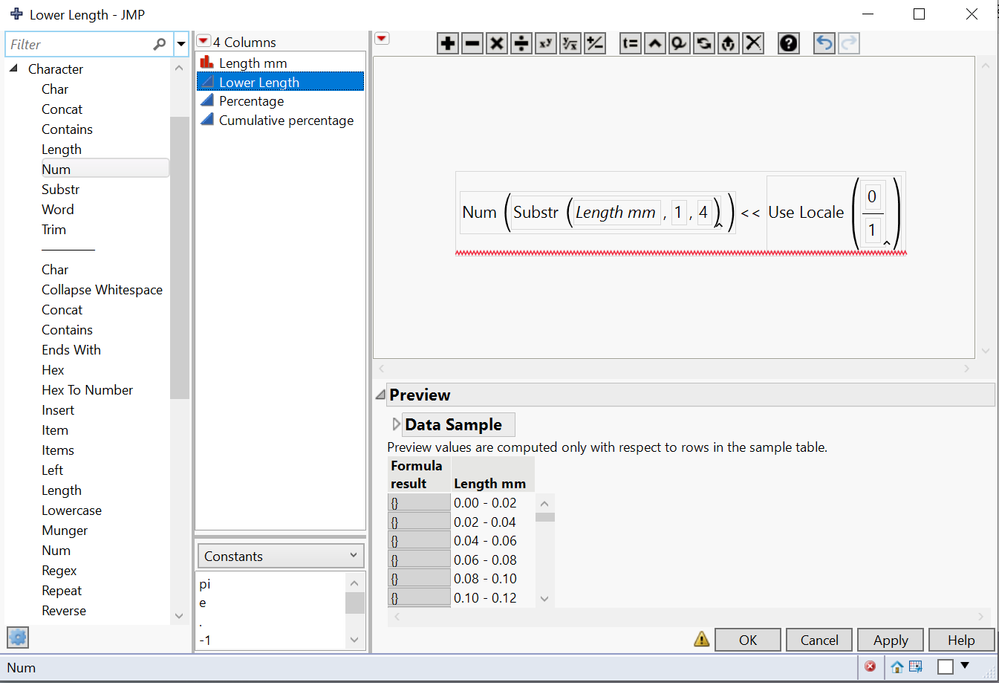The image size is (999, 683).
Task: Open the 4 Columns red triangle menu
Action: (x=203, y=41)
